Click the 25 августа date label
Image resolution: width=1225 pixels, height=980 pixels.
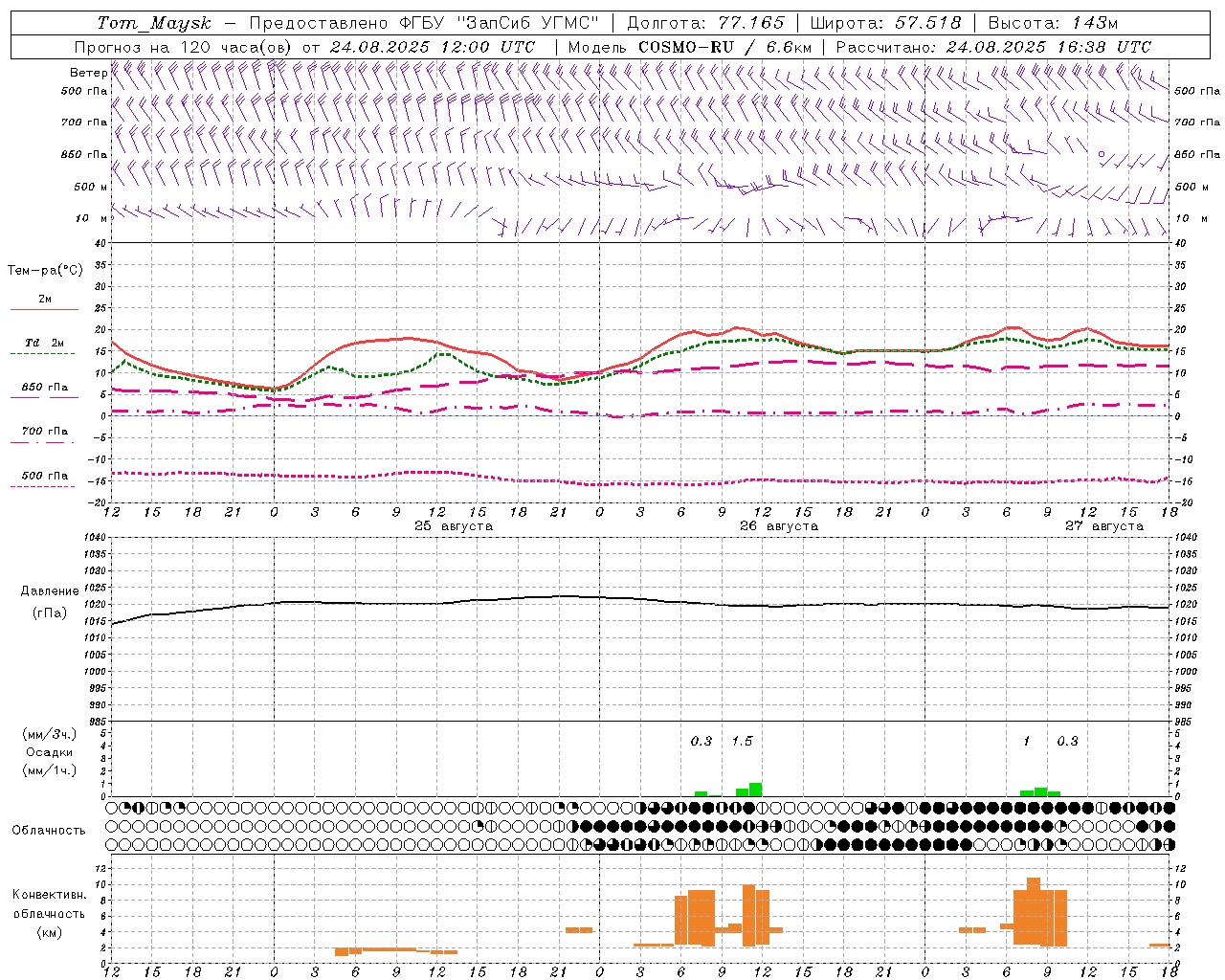(454, 526)
